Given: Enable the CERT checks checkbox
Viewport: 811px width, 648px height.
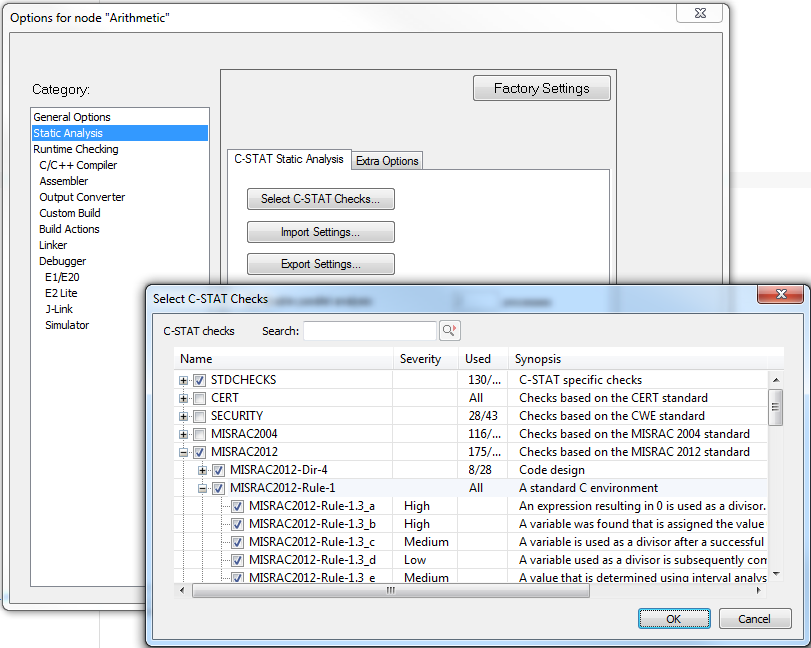Looking at the screenshot, I should pos(200,398).
